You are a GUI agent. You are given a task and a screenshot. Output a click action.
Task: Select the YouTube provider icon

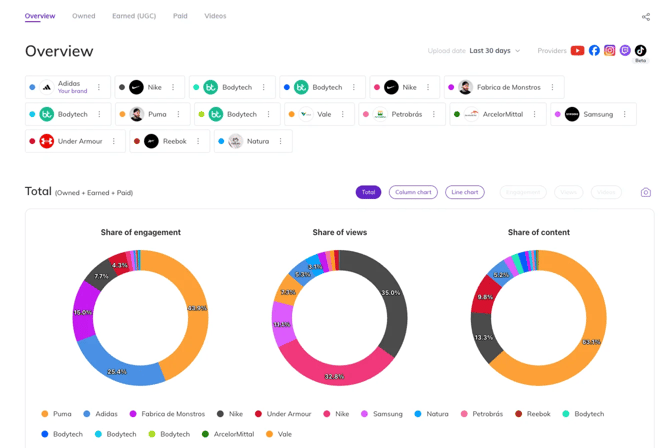pos(577,51)
